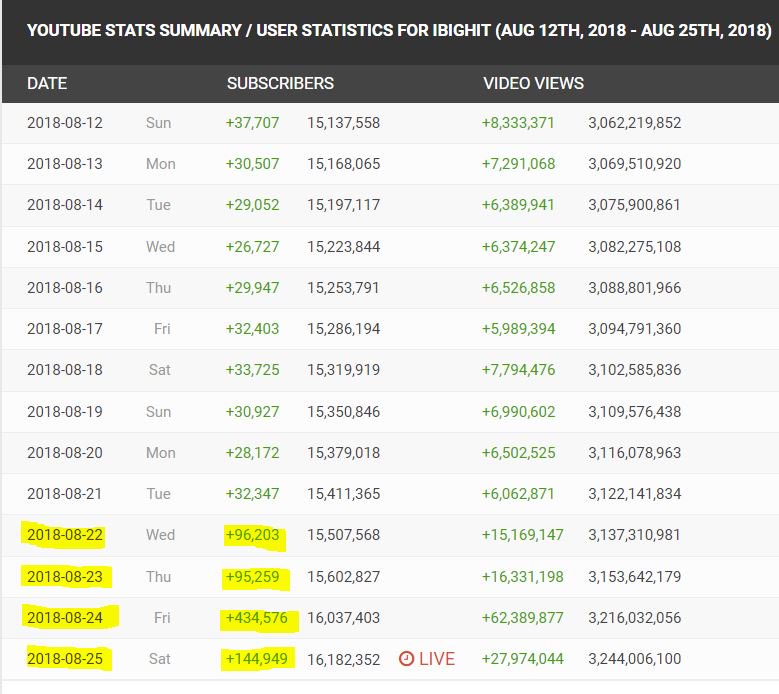The image size is (779, 694).
Task: Click subscriber gain +26,727
Action: (252, 247)
